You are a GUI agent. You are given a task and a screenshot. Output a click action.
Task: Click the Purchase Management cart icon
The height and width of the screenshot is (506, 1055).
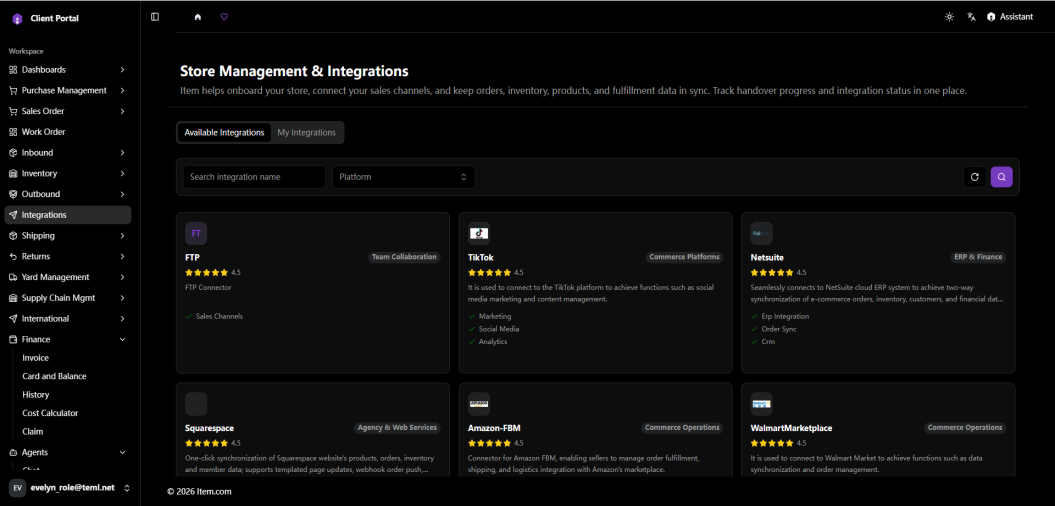pyautogui.click(x=13, y=90)
